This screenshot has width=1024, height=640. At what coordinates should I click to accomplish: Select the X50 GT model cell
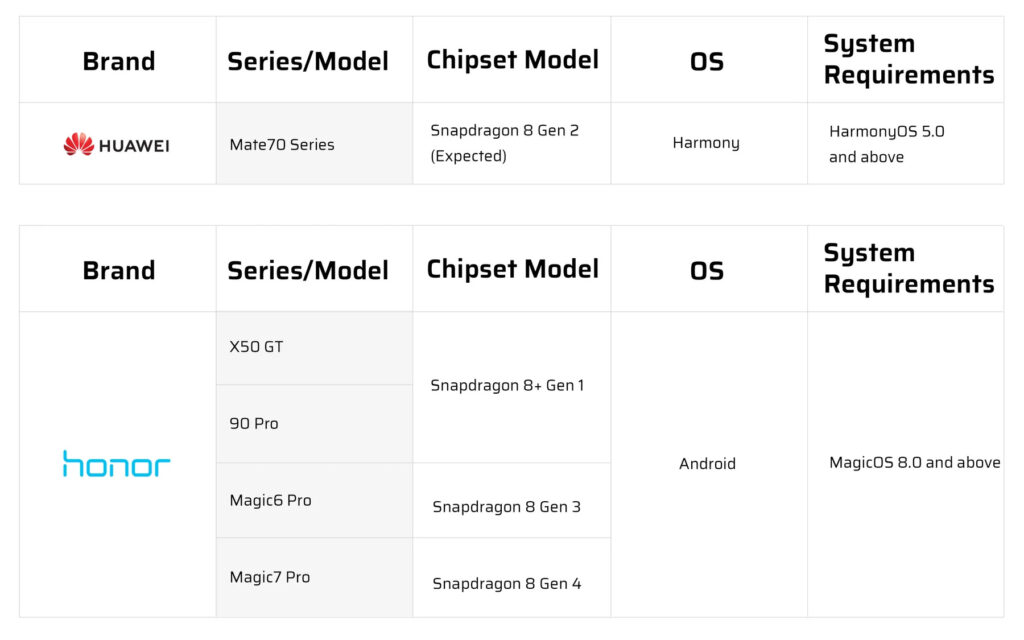point(257,347)
